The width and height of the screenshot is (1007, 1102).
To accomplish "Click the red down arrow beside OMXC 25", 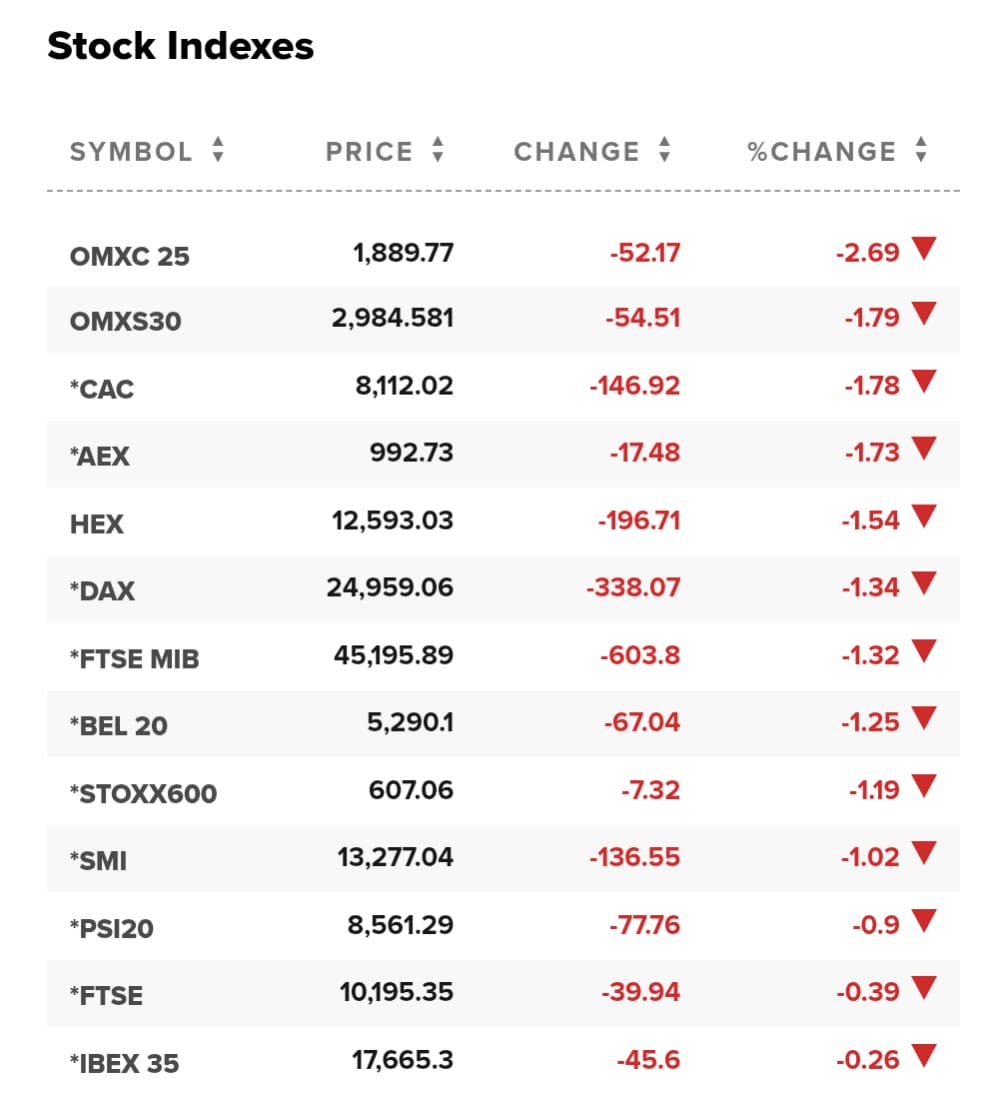I will 924,248.
